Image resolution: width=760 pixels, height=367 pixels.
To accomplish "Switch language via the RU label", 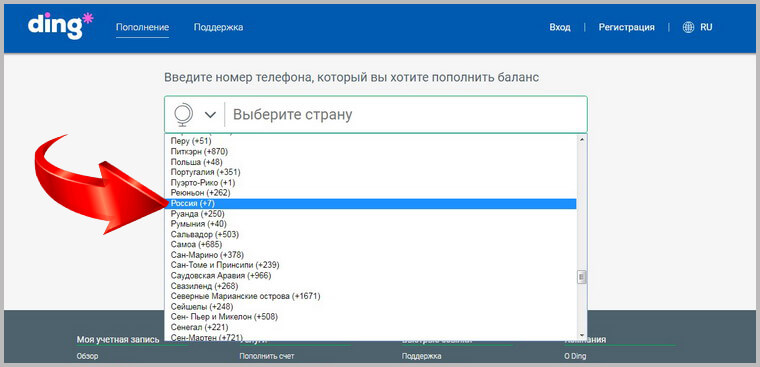I will [706, 27].
